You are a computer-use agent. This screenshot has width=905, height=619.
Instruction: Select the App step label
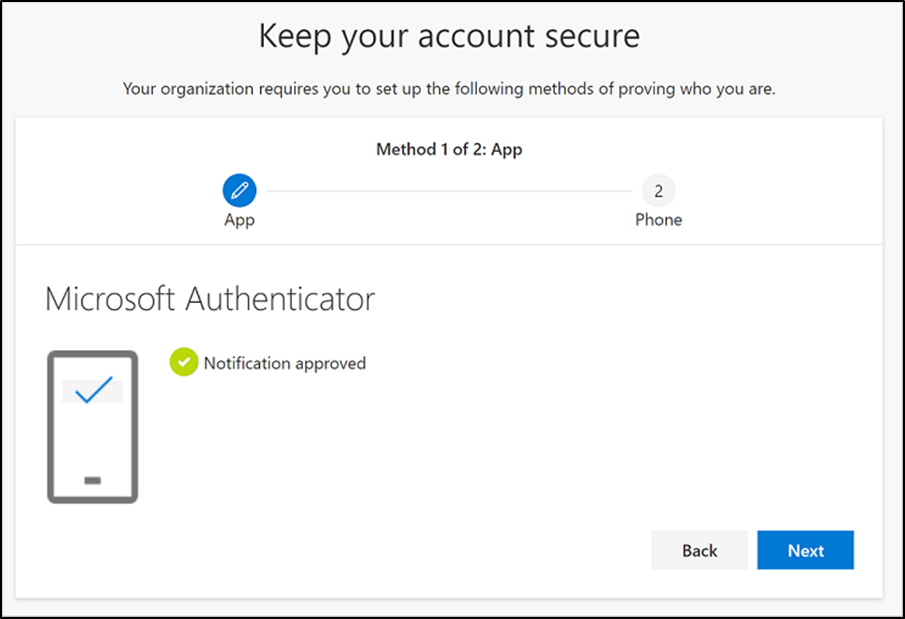pyautogui.click(x=239, y=220)
